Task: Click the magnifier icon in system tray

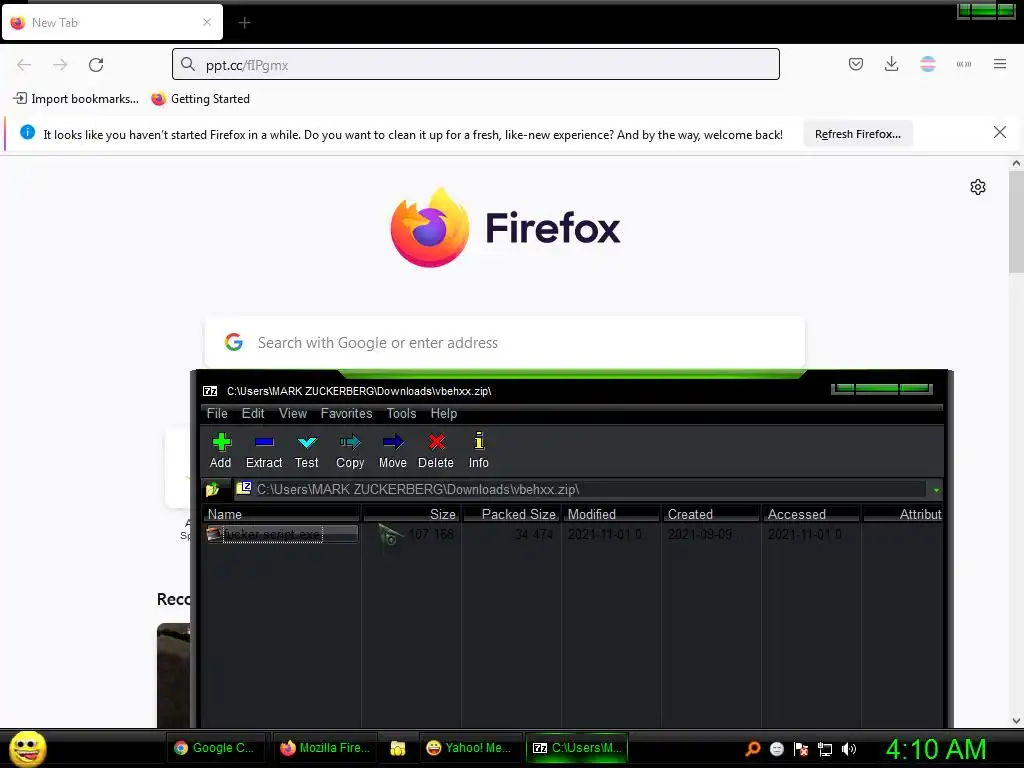Action: pos(752,749)
